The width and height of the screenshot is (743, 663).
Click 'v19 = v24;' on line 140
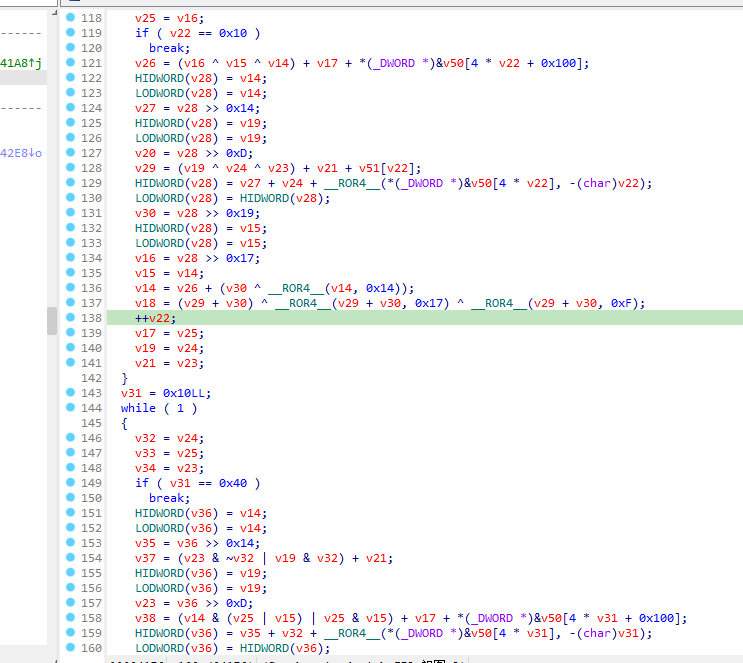pyautogui.click(x=169, y=348)
